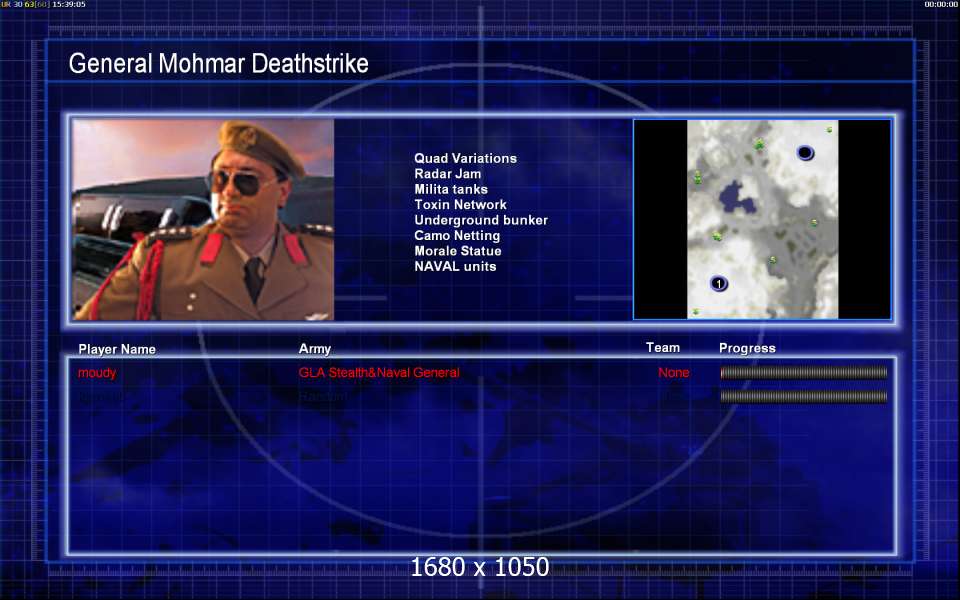The height and width of the screenshot is (600, 960).
Task: Click the 15:39:05 clock readout at top-left
Action: [69, 4]
